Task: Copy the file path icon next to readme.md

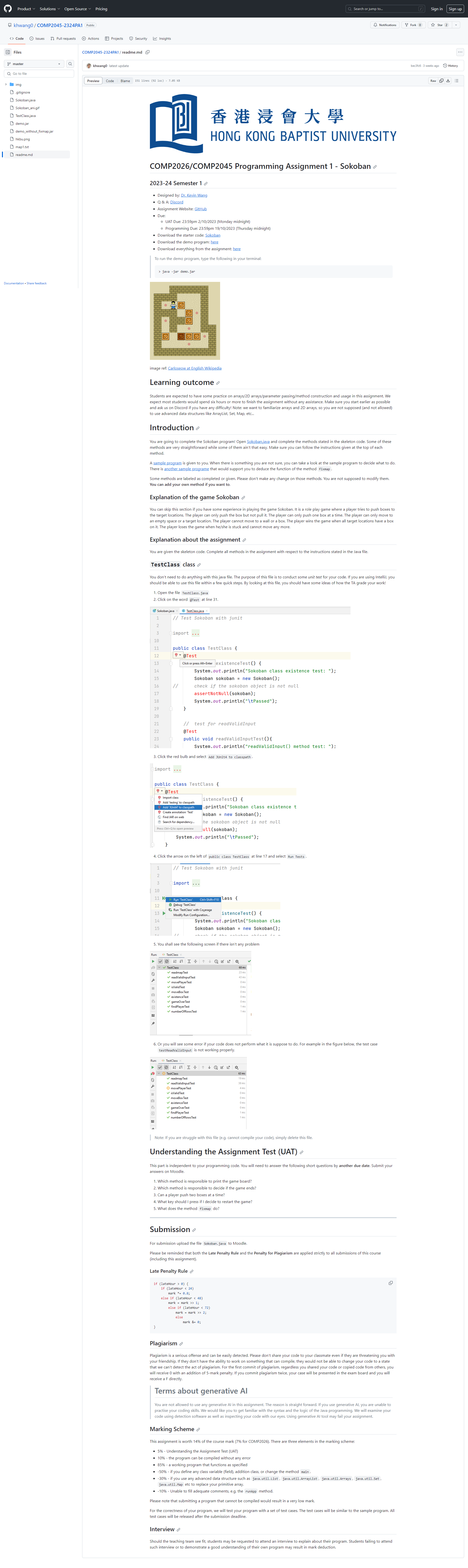Action: [x=147, y=52]
